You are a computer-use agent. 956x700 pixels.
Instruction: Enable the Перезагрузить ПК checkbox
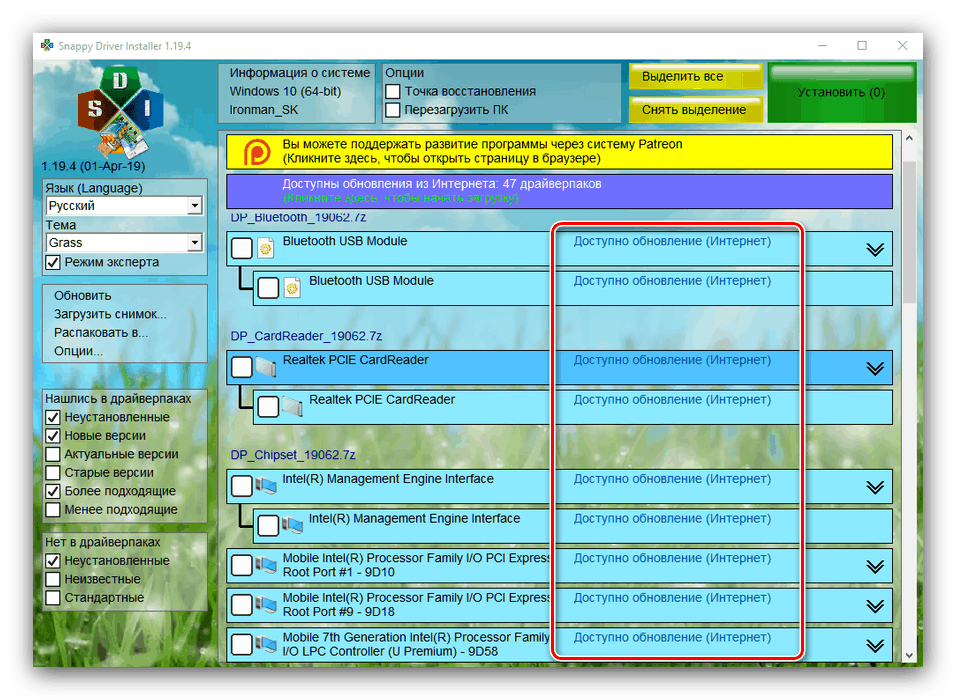(393, 110)
